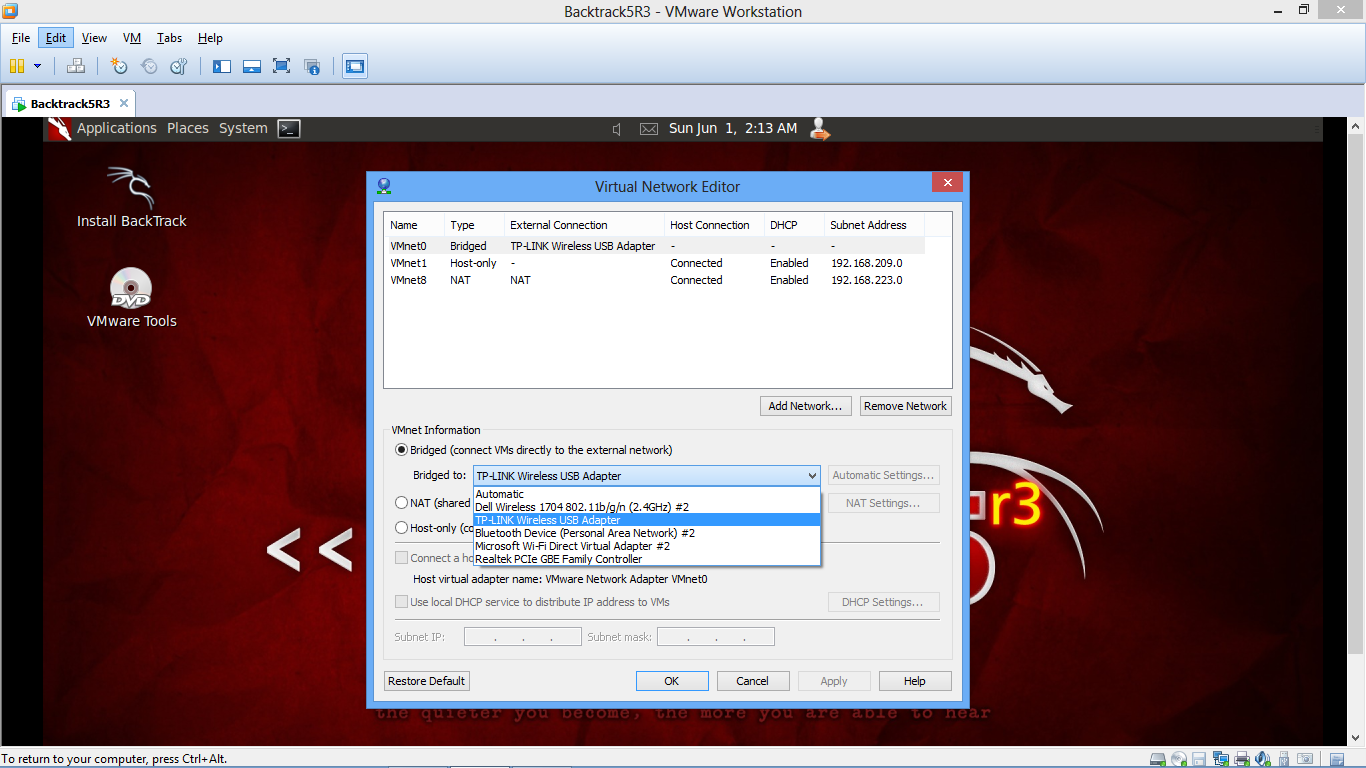Confirm with the OK button

click(672, 681)
